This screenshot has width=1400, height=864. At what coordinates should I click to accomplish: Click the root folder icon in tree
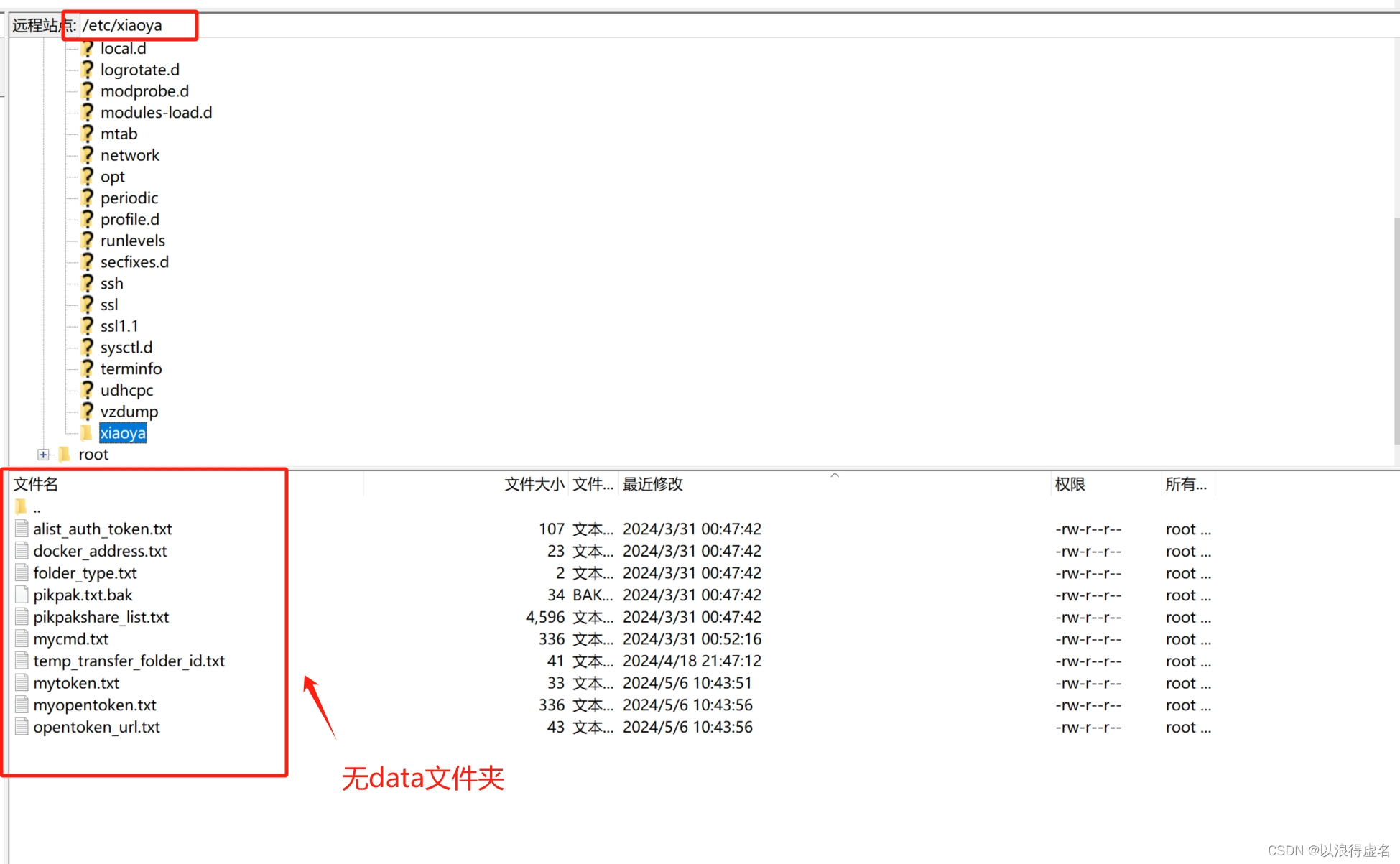click(65, 455)
